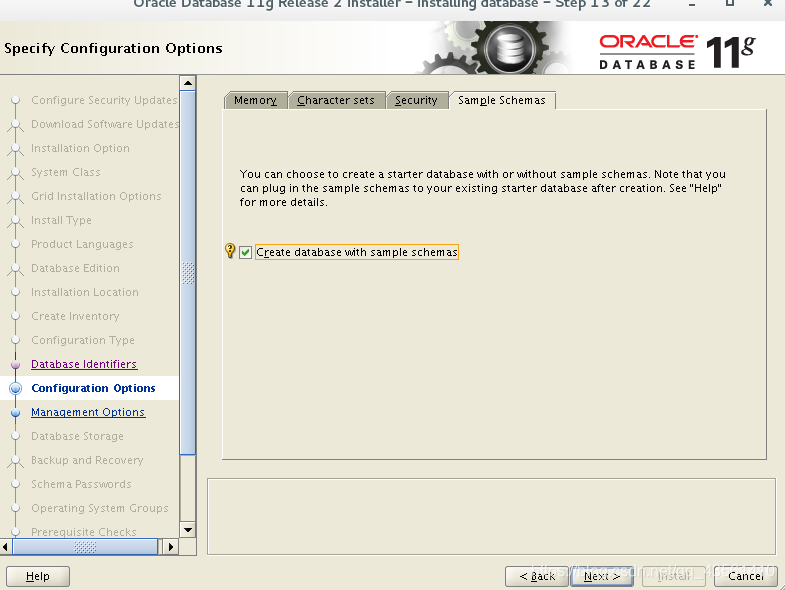Screen dimensions: 785x590
Task: Click the Configuration Options step bullet icon
Action: (16, 388)
